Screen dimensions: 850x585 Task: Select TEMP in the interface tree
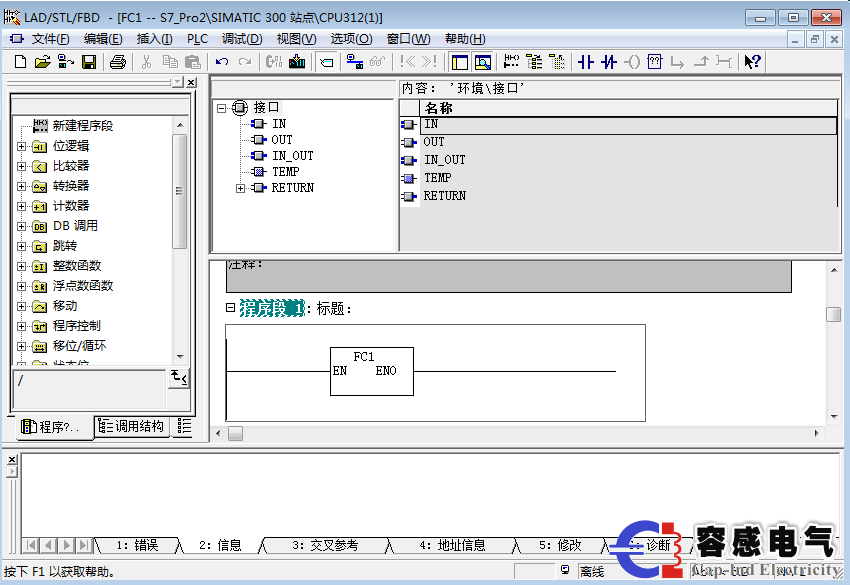pos(285,172)
